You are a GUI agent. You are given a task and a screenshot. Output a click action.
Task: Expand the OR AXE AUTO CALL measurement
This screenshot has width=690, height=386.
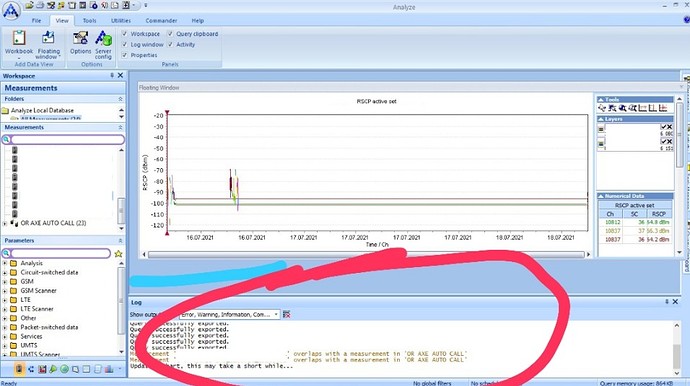click(5, 223)
